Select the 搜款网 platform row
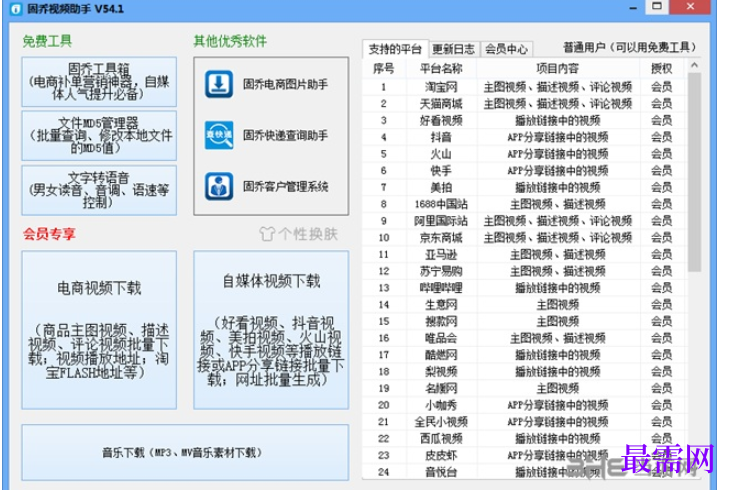The image size is (733, 490). (524, 322)
